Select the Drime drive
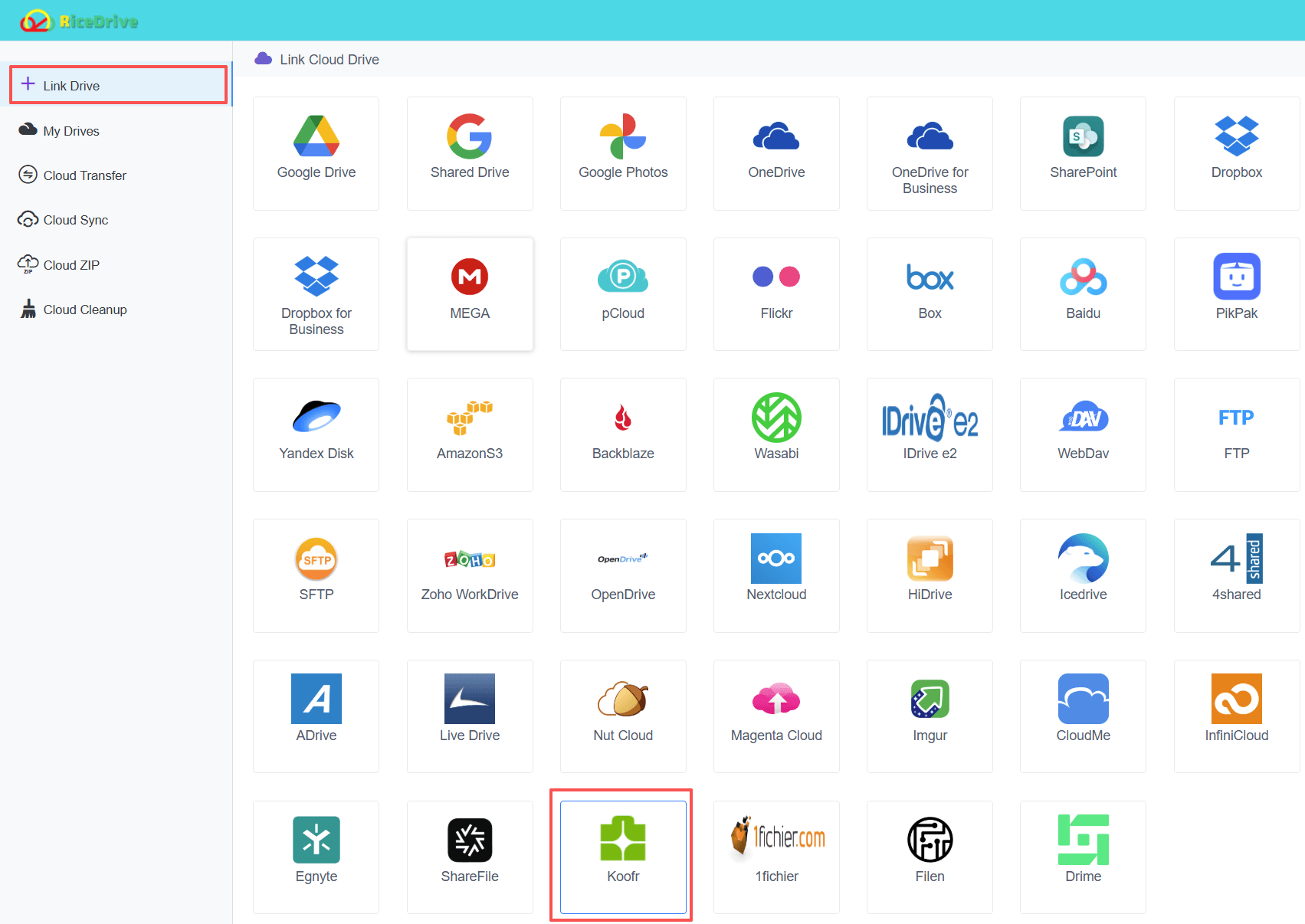 (x=1083, y=857)
